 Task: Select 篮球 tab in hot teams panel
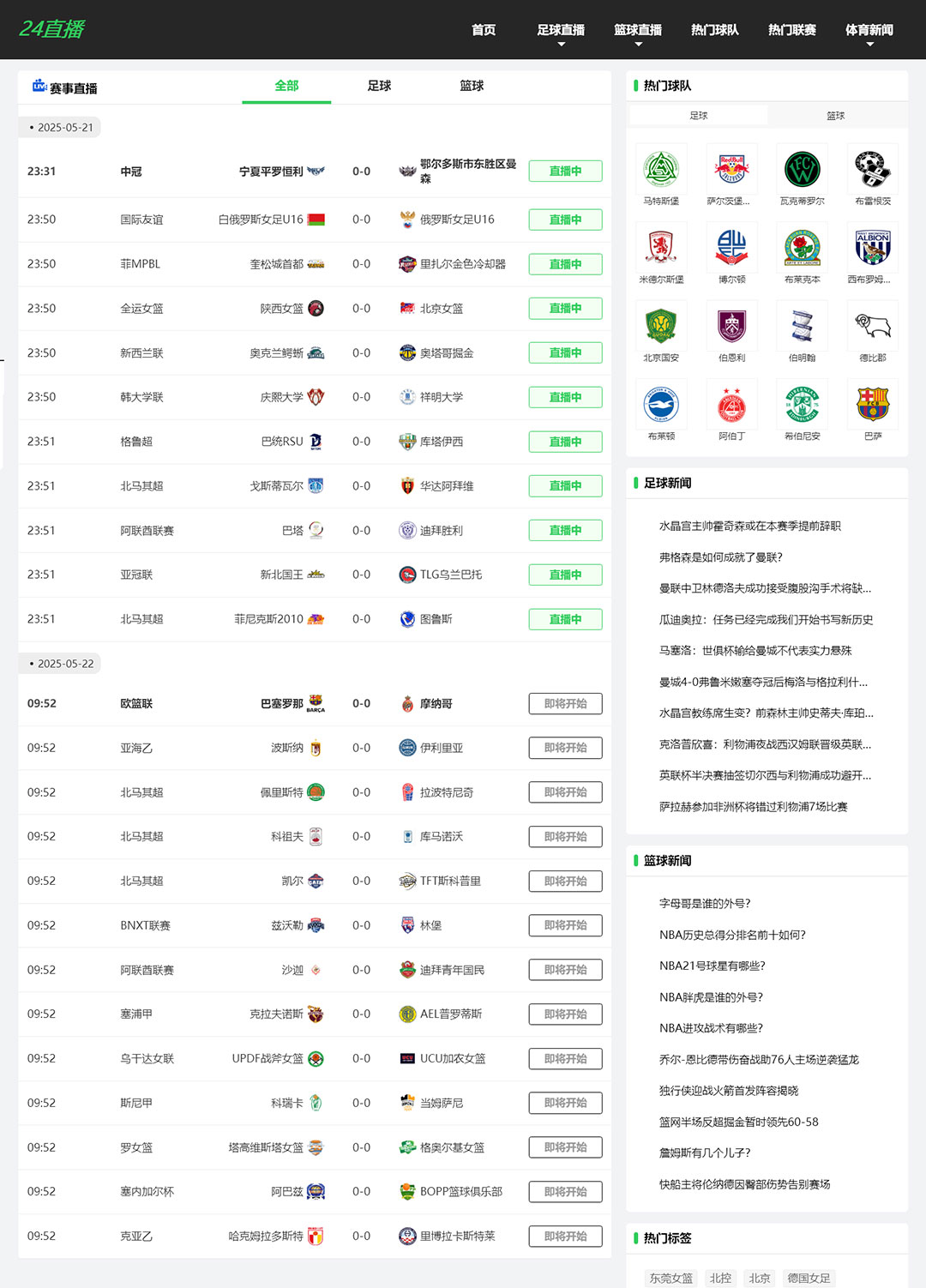tap(835, 116)
